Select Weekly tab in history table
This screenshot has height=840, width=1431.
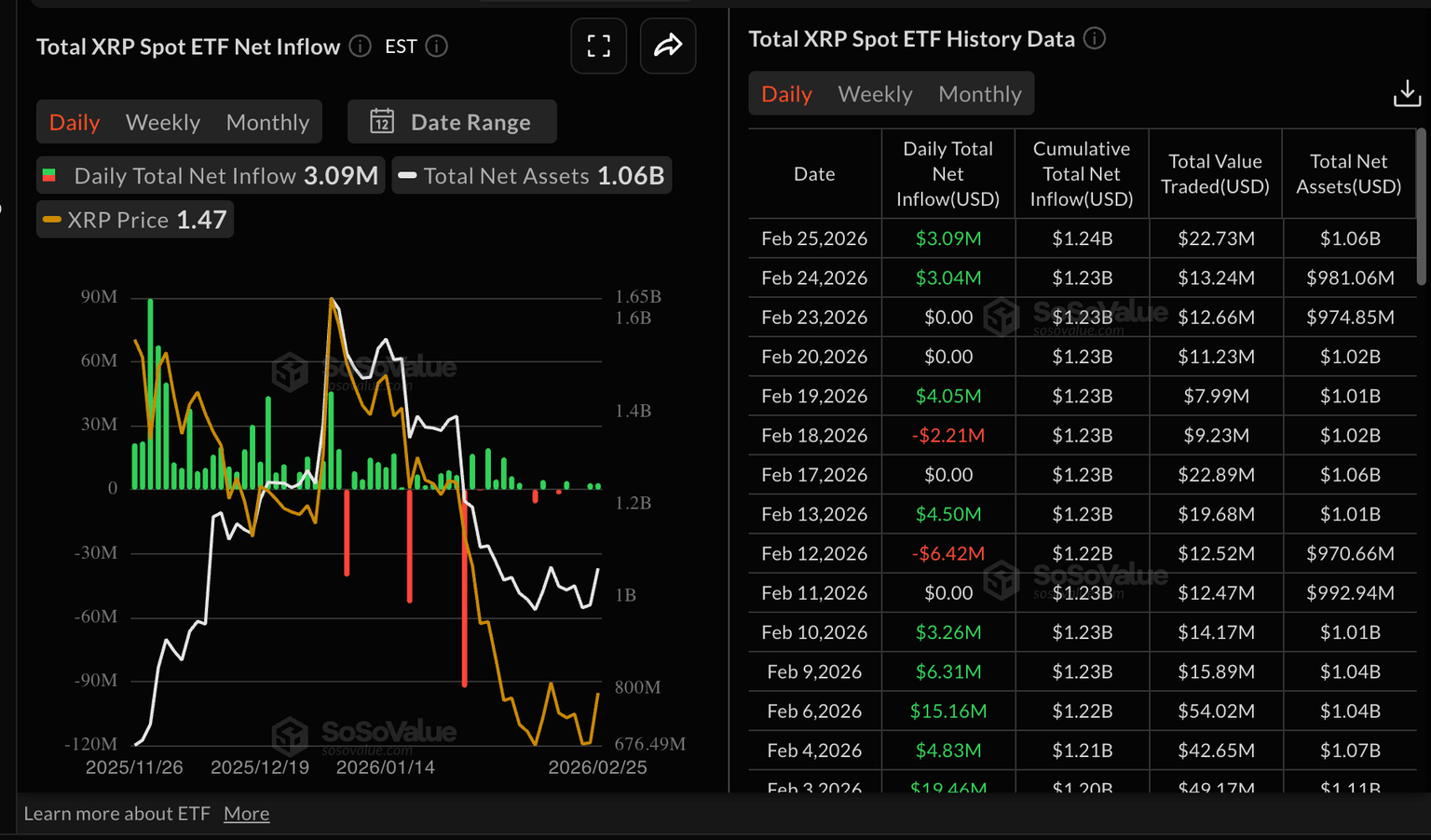point(875,94)
